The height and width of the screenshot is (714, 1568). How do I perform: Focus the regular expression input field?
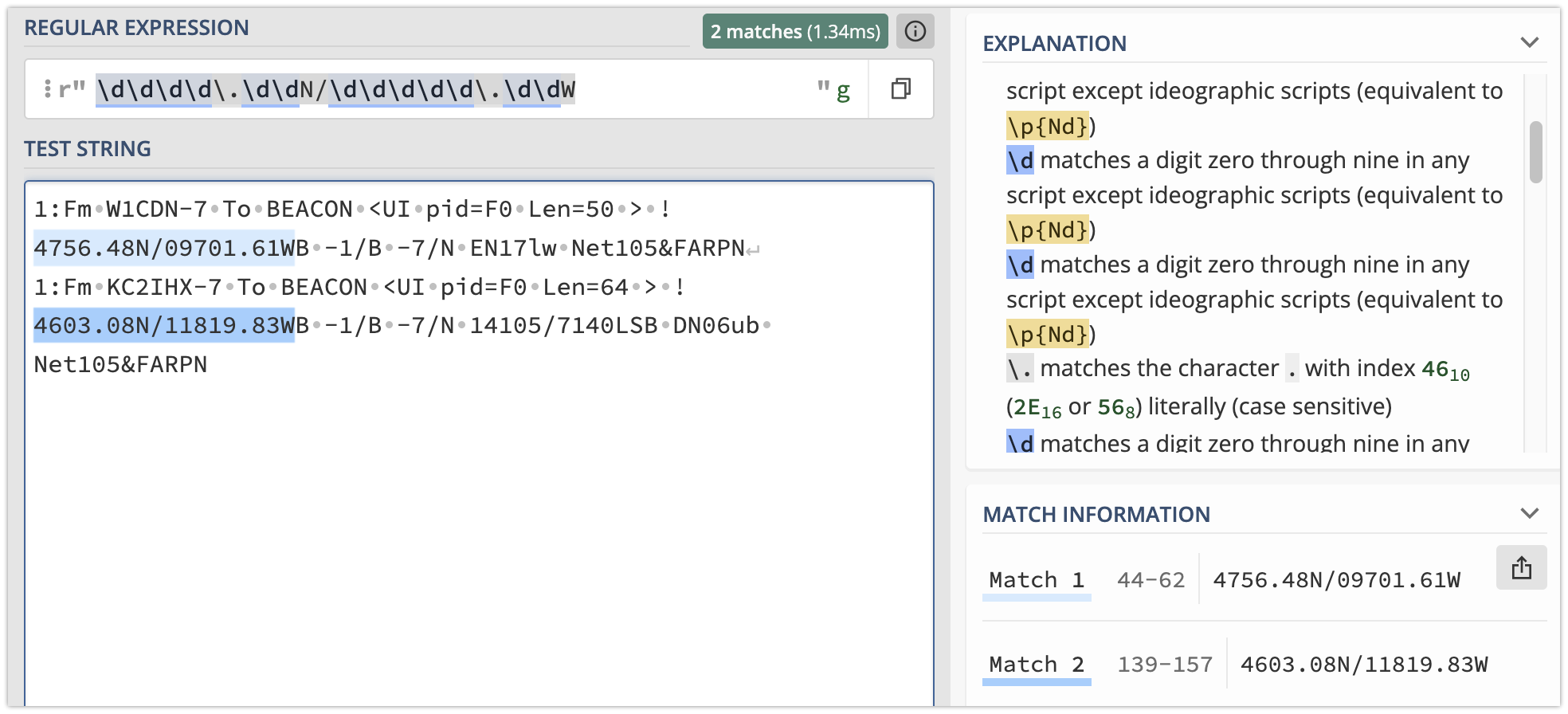click(x=685, y=89)
